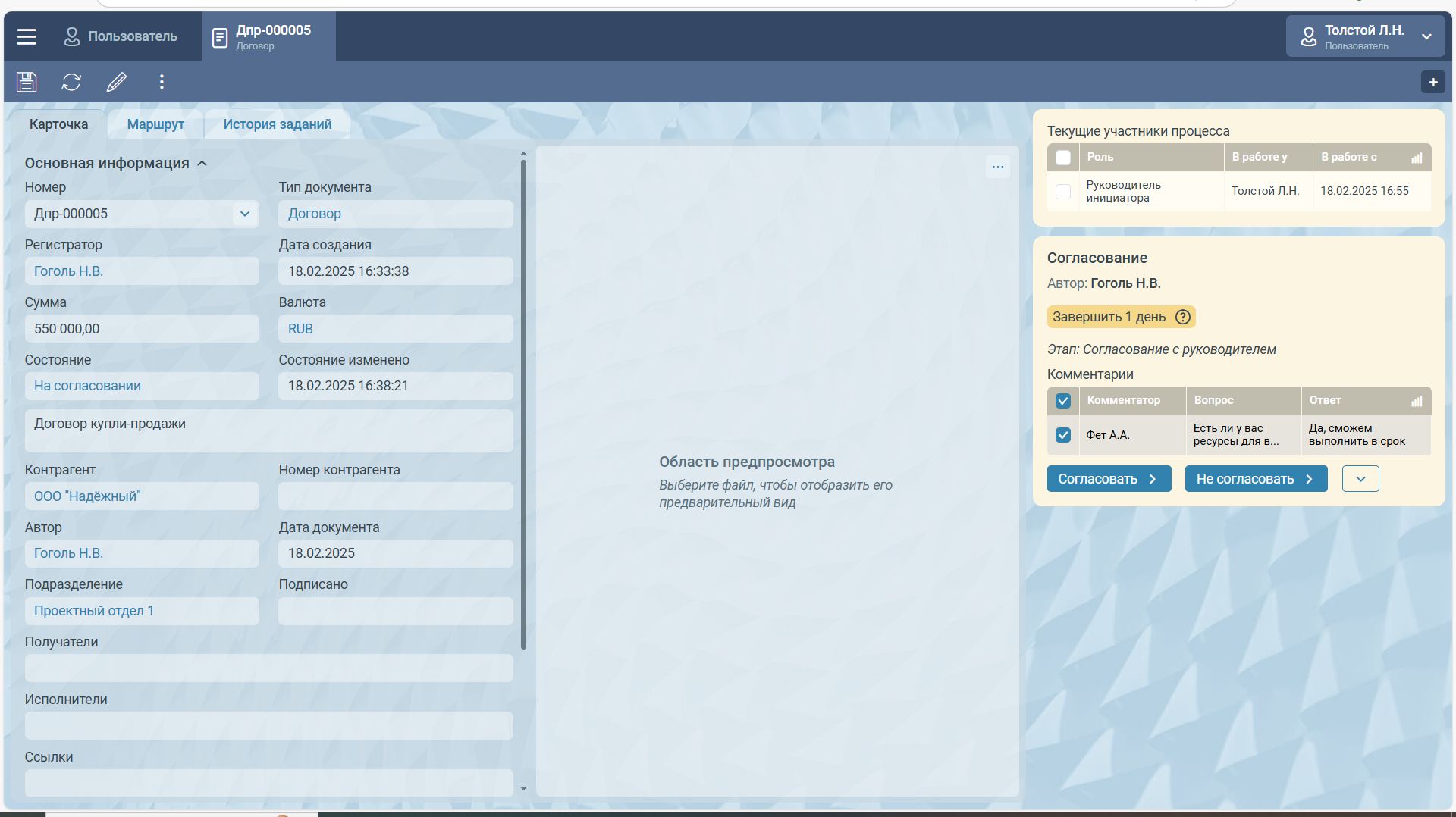This screenshot has height=817, width=1456.
Task: Open the hamburger main menu
Action: click(x=27, y=36)
